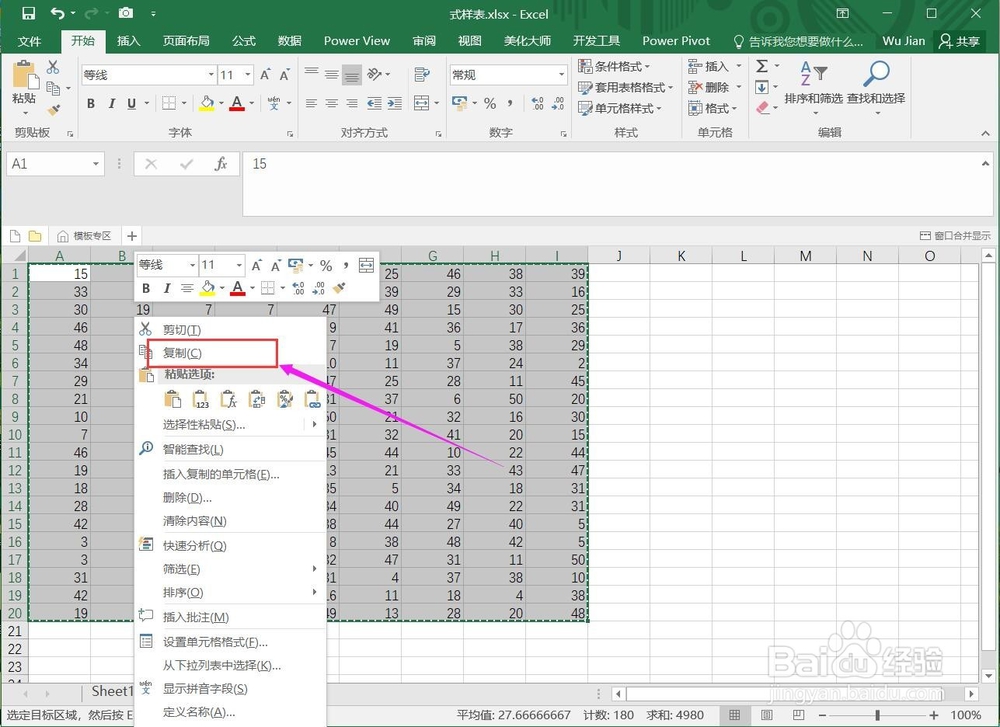The image size is (1000, 727).
Task: Click the Format Painter brush in clipboard group
Action: [54, 110]
